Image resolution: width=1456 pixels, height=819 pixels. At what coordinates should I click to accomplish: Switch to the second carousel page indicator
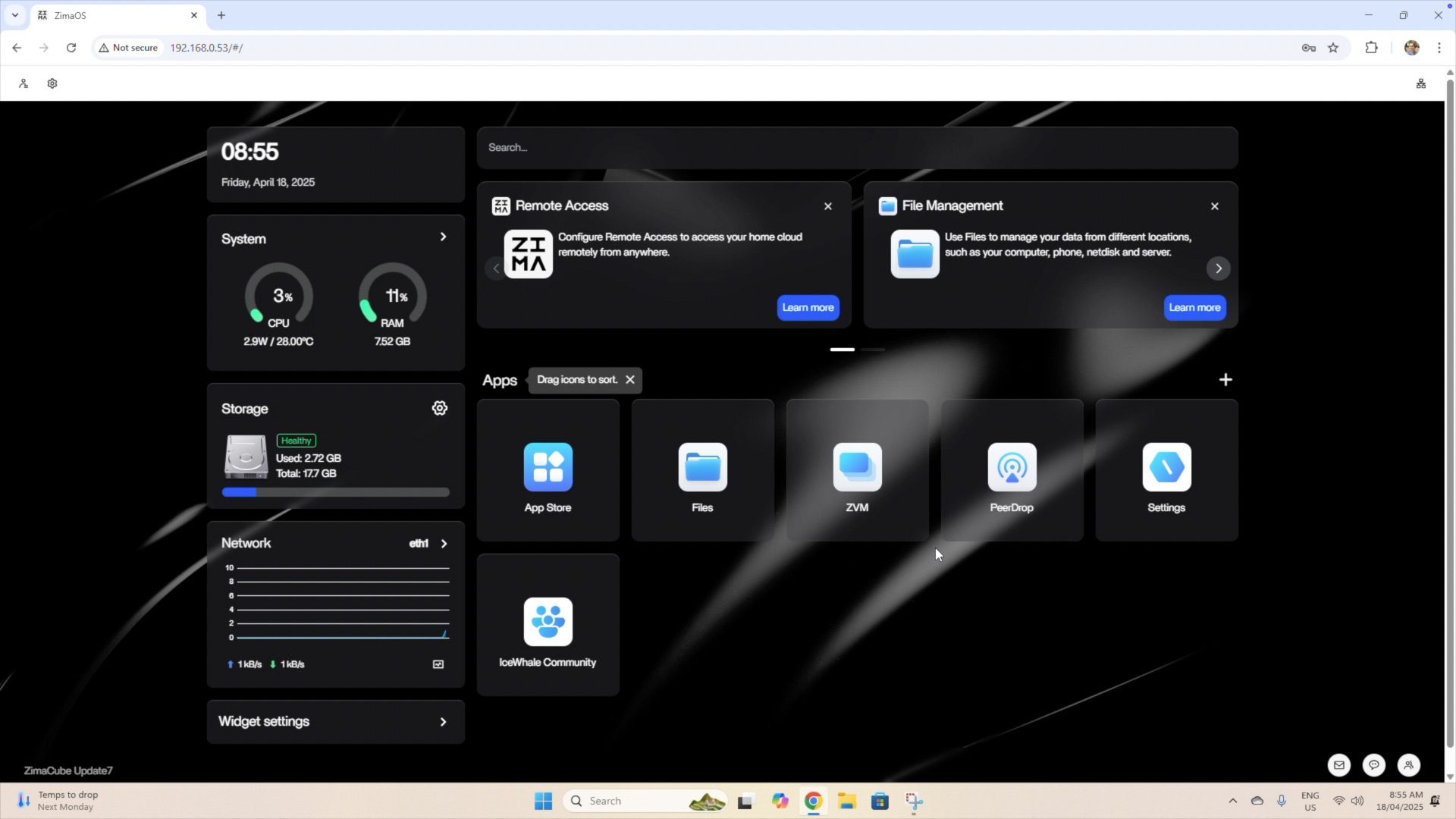tap(873, 350)
